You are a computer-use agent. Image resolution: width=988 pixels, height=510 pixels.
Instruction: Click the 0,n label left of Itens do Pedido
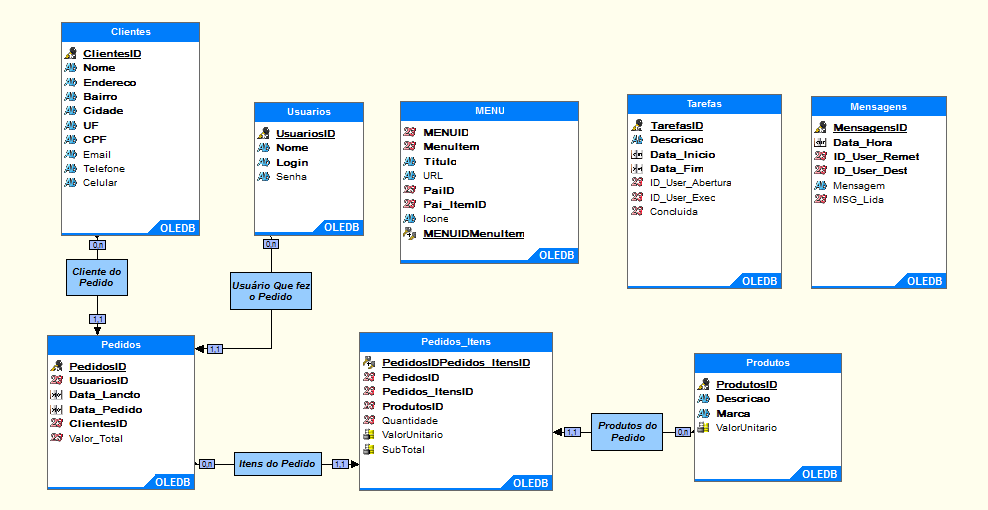click(207, 464)
